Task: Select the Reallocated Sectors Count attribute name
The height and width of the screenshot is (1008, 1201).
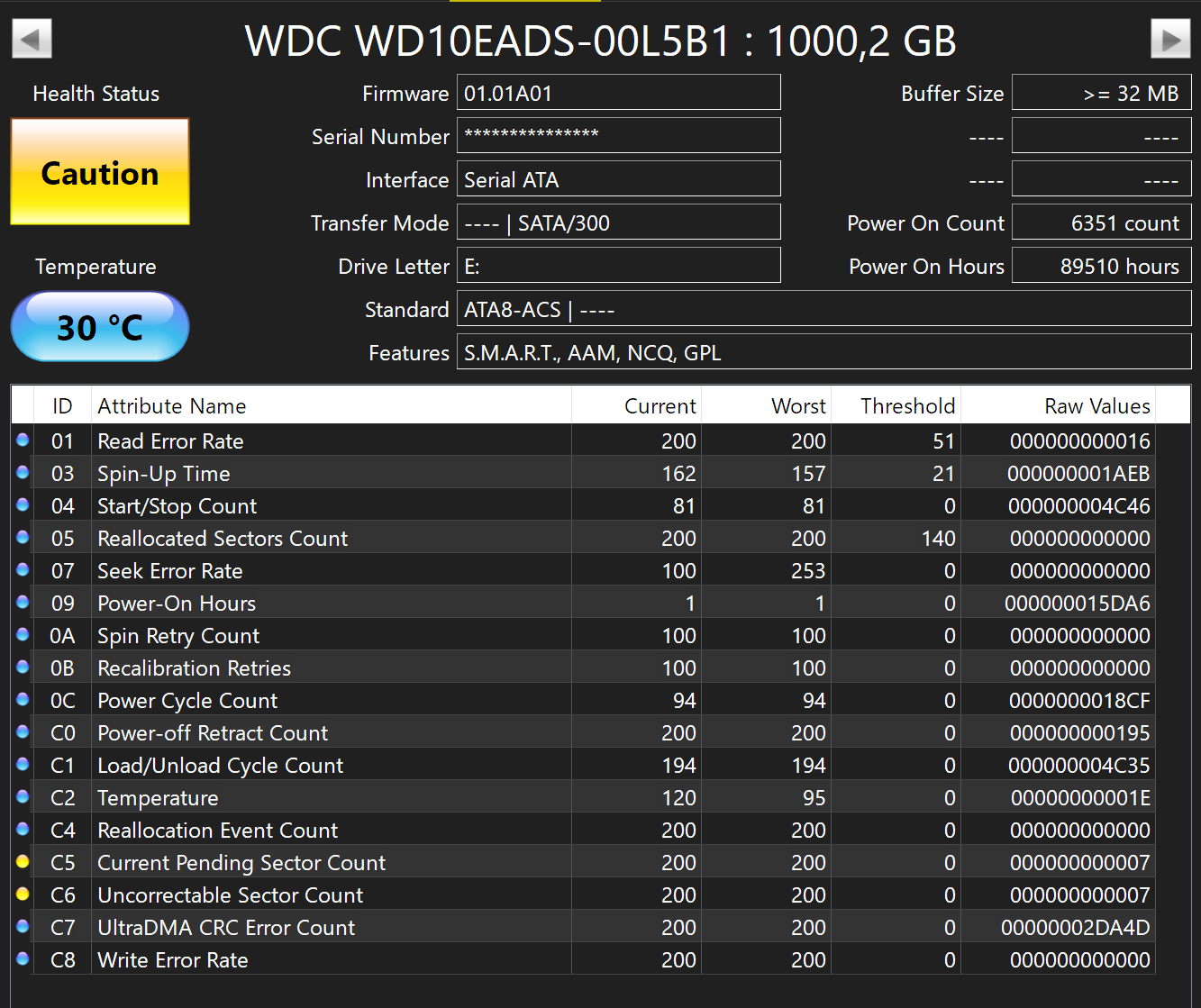Action: tap(223, 539)
